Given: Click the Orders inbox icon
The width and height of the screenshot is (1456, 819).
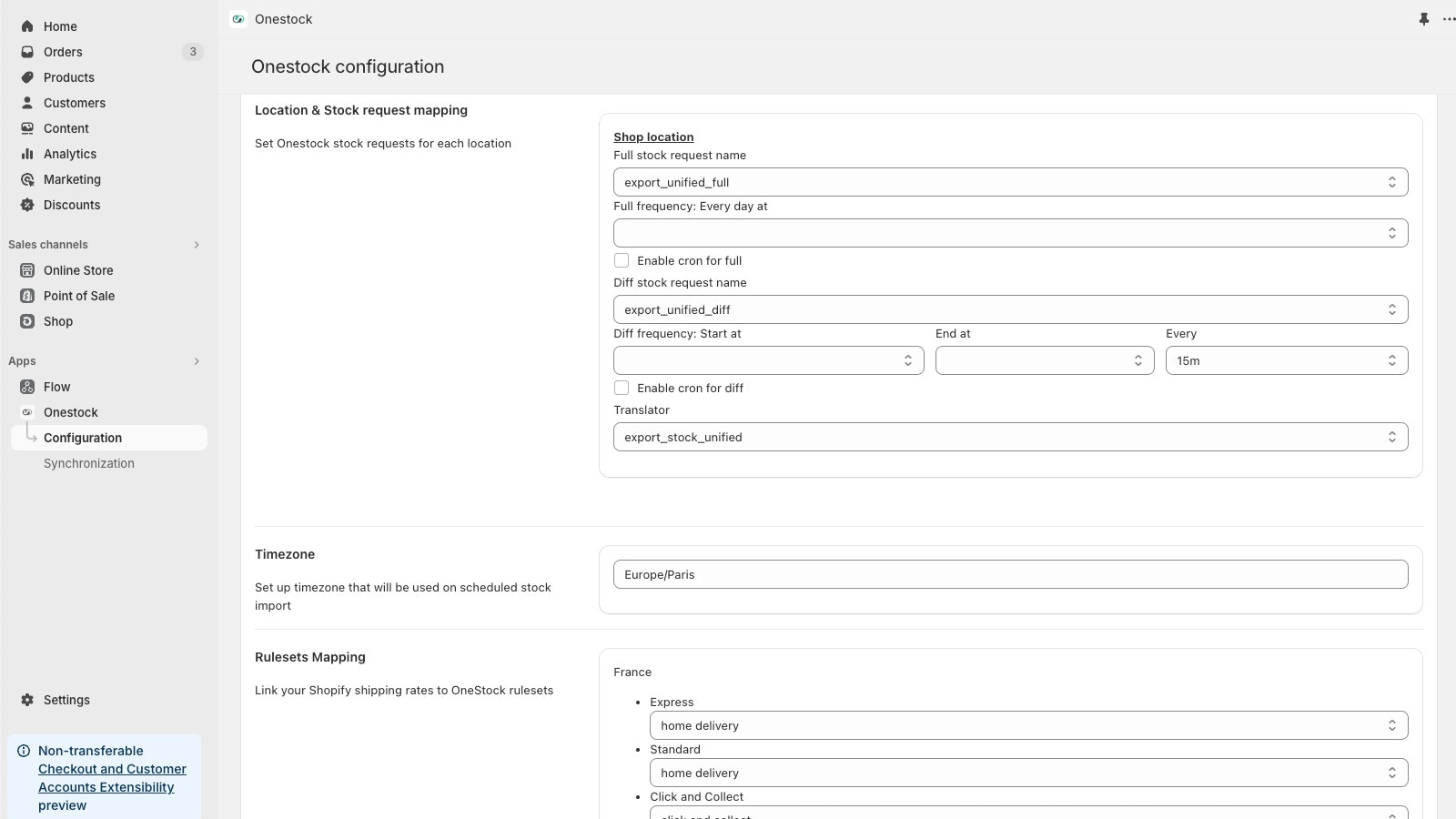Looking at the screenshot, I should 27,52.
